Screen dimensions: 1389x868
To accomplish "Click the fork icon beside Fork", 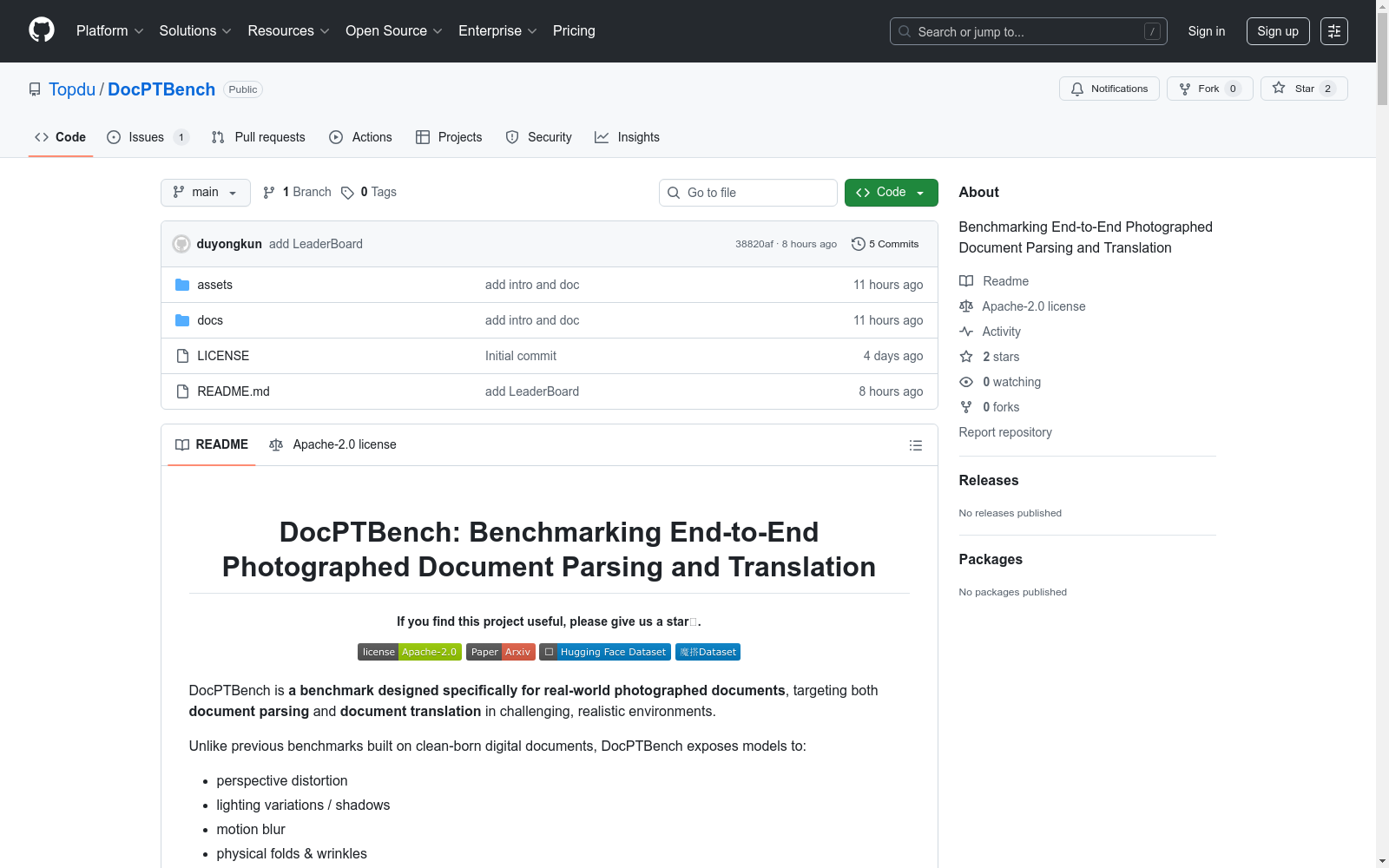I will (x=1185, y=89).
